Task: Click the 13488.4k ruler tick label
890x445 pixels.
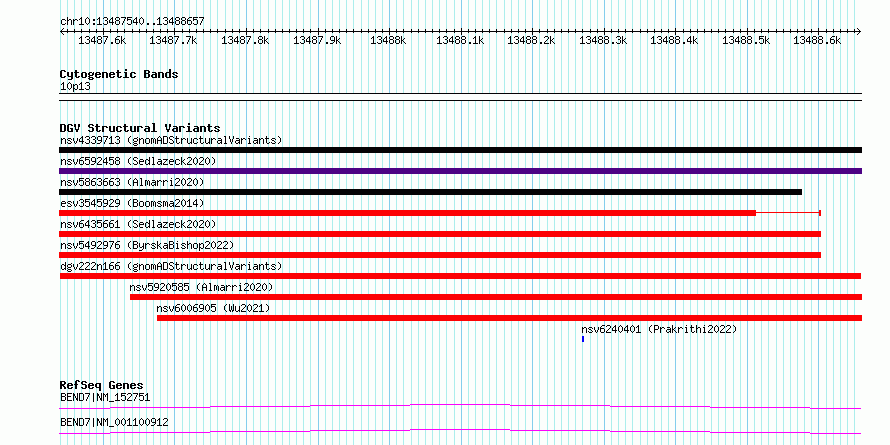Action: [674, 40]
